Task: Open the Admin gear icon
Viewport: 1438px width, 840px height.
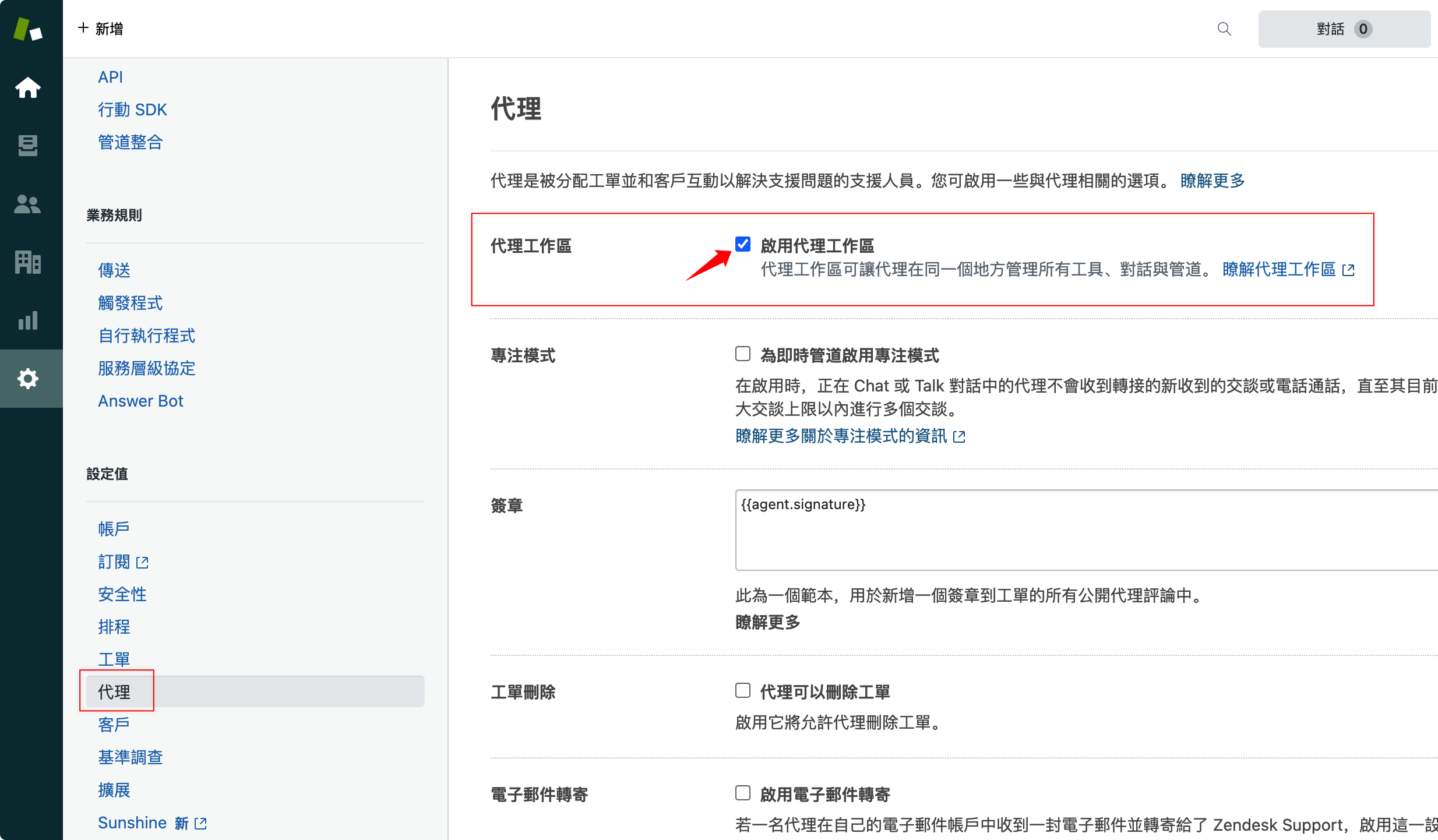Action: click(x=27, y=379)
